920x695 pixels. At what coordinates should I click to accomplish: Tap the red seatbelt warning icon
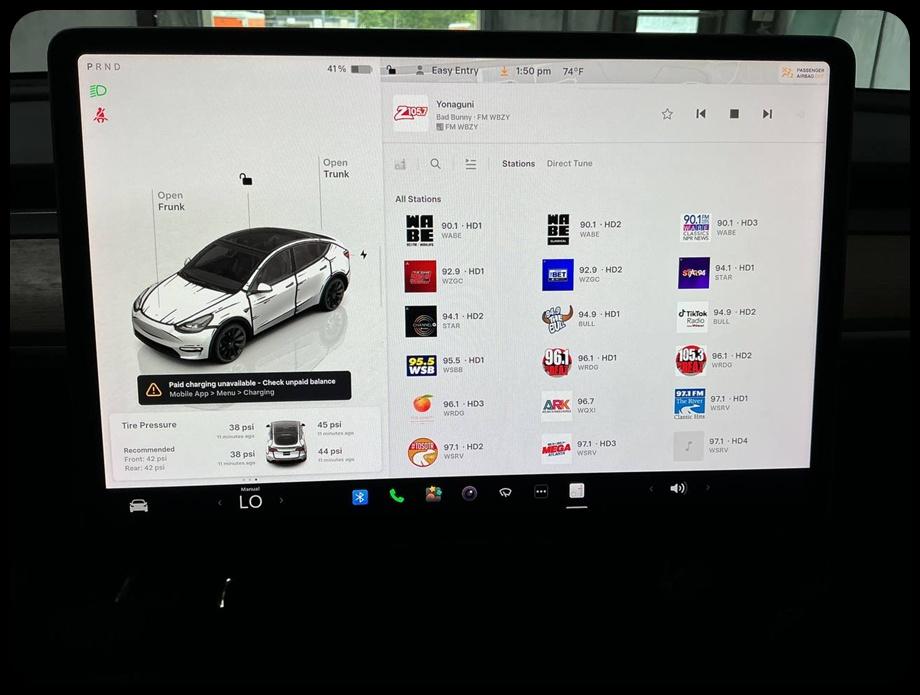(100, 115)
